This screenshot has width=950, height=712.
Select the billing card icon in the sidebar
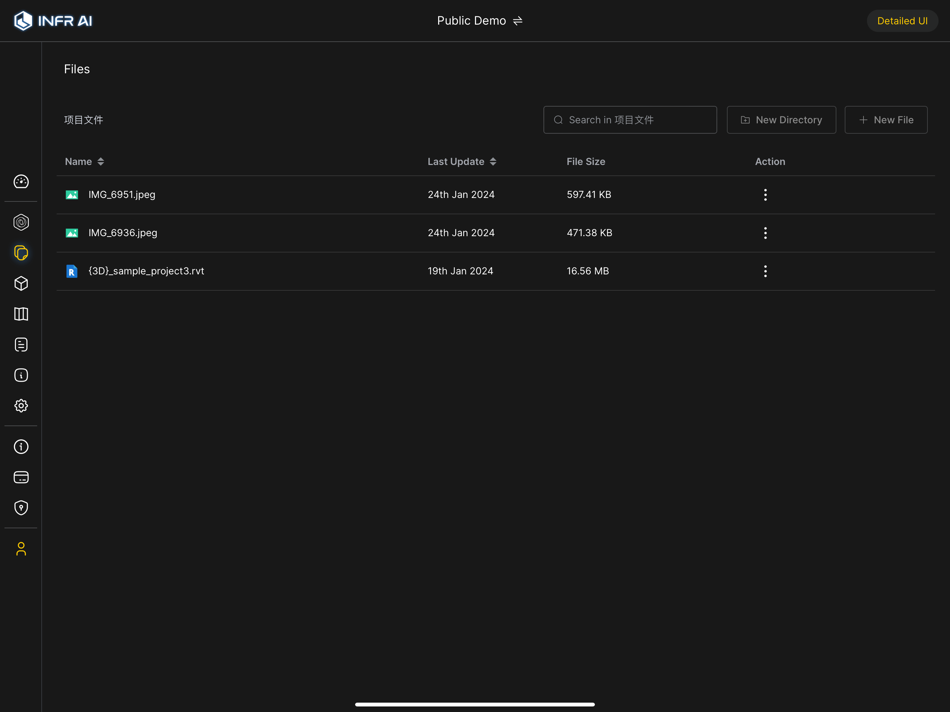coord(20,477)
